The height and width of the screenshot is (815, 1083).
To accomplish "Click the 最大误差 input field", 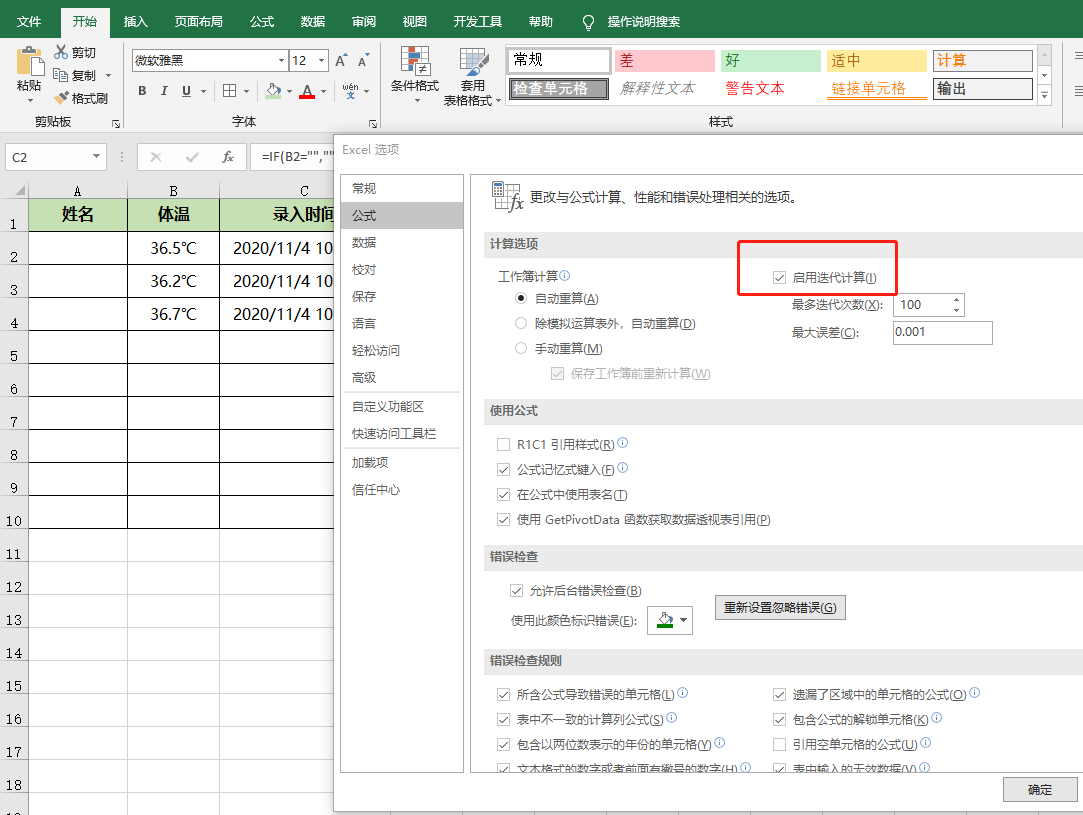I will click(x=941, y=332).
